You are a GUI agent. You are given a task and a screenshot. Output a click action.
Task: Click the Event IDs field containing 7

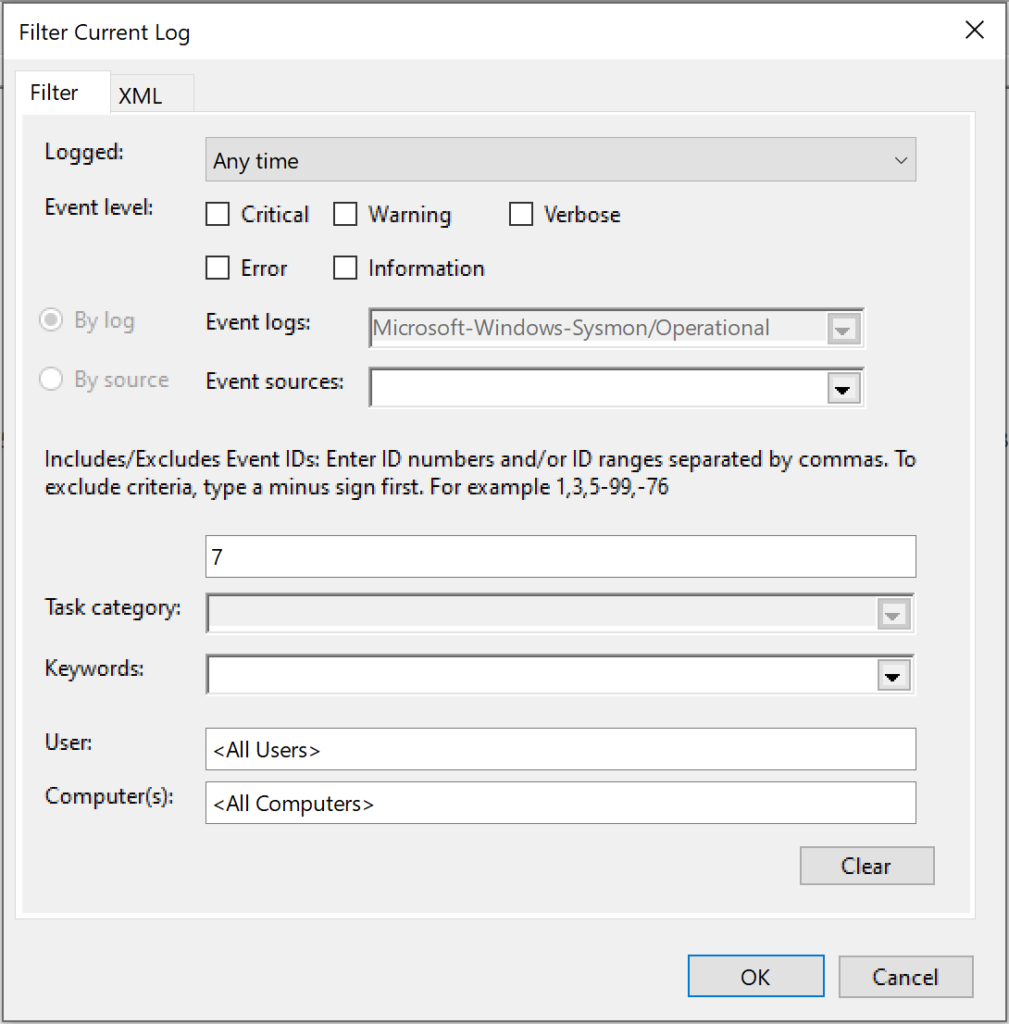click(560, 557)
